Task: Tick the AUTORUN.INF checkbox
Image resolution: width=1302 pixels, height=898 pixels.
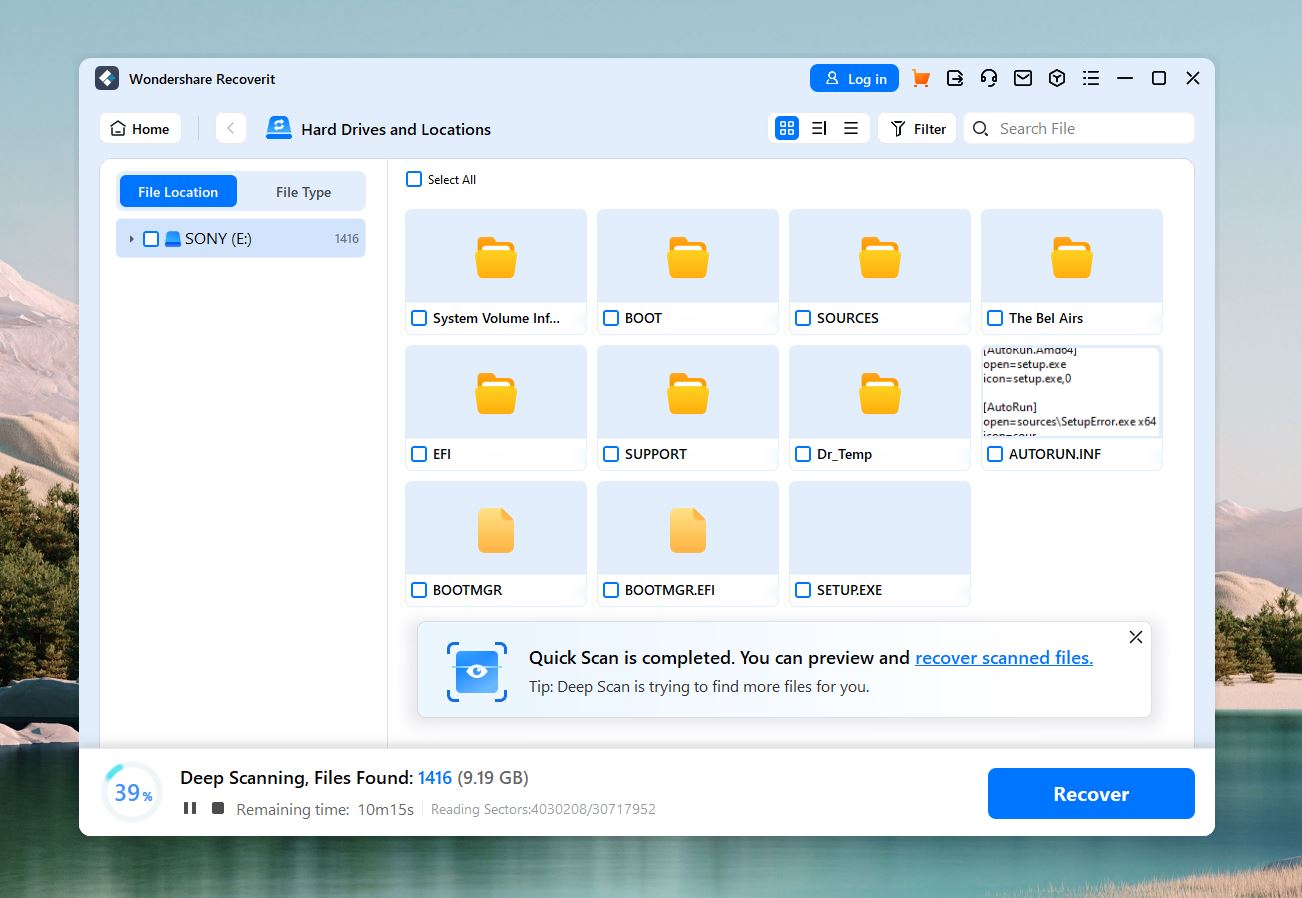Action: click(995, 454)
